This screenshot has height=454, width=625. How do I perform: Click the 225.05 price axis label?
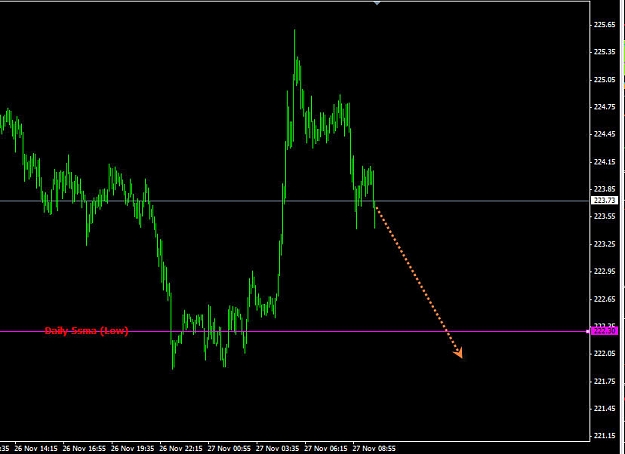click(x=604, y=80)
